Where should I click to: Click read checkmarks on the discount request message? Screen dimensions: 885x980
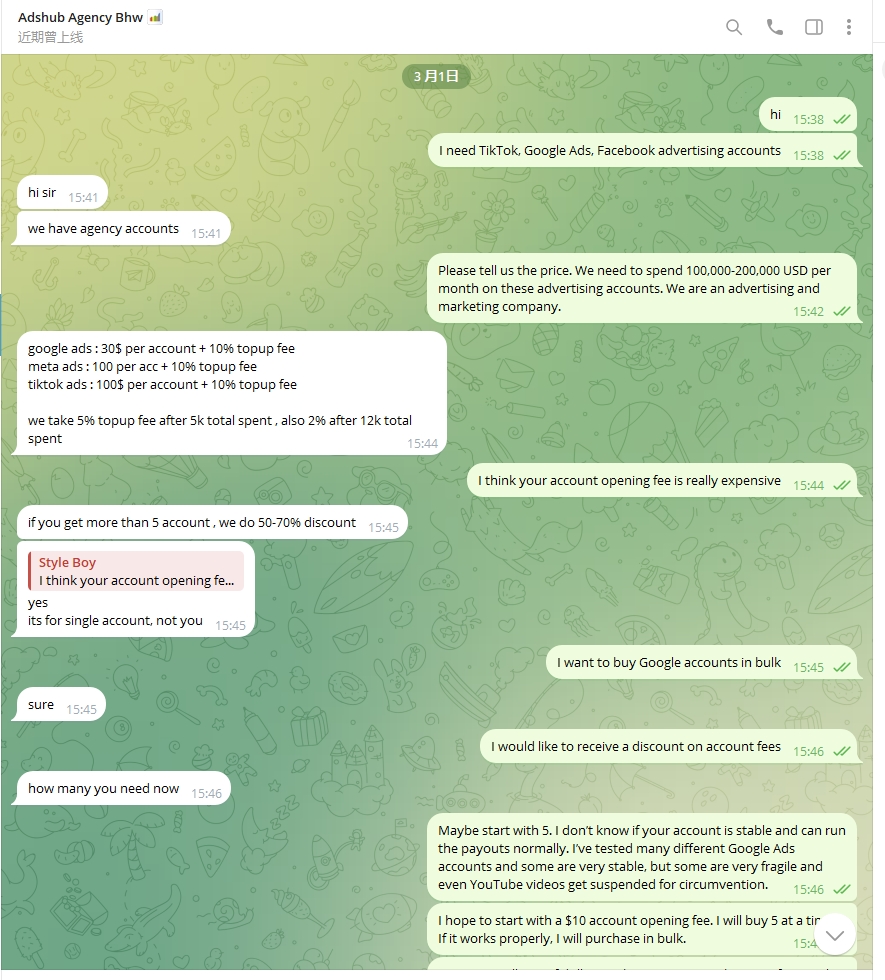coord(842,752)
